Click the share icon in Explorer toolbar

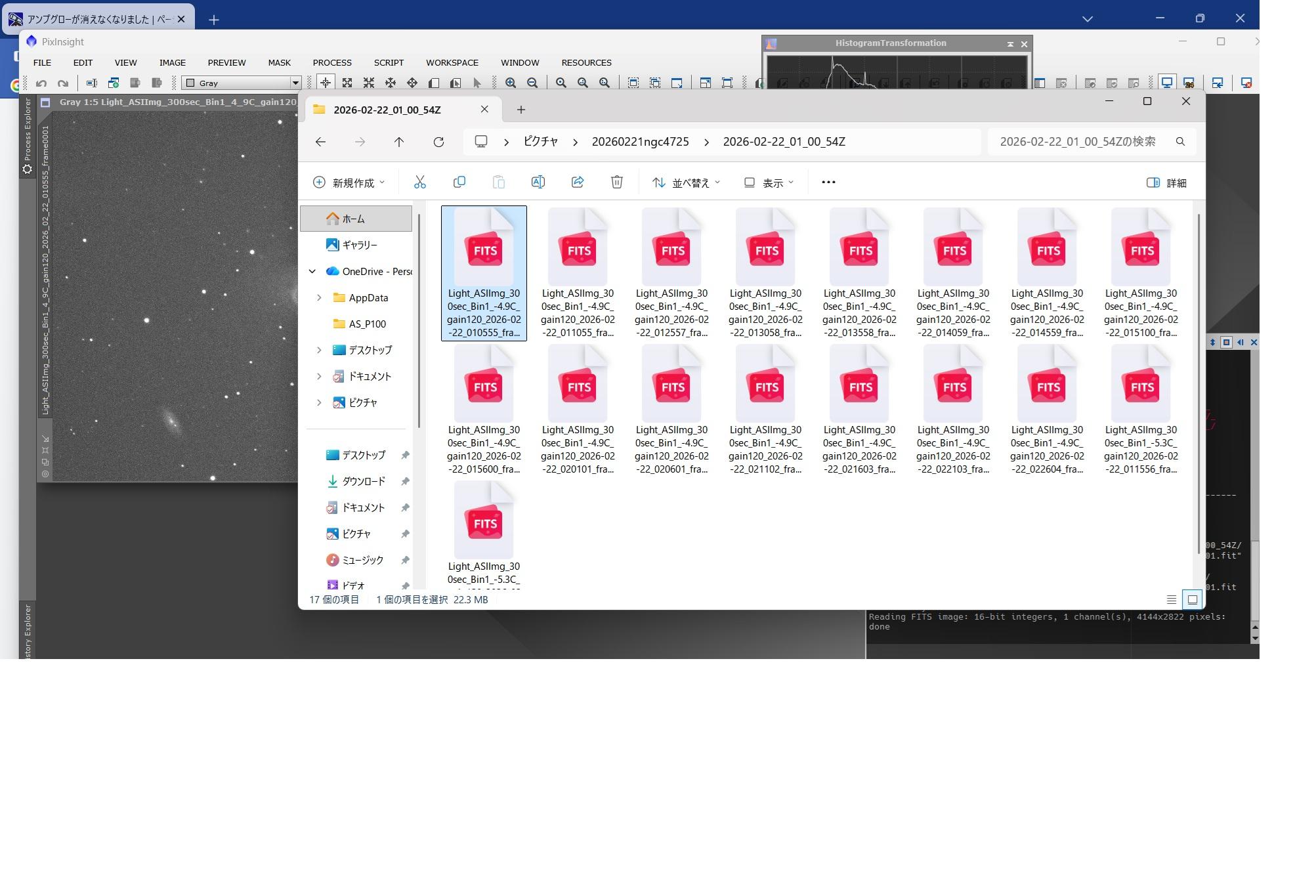click(577, 182)
